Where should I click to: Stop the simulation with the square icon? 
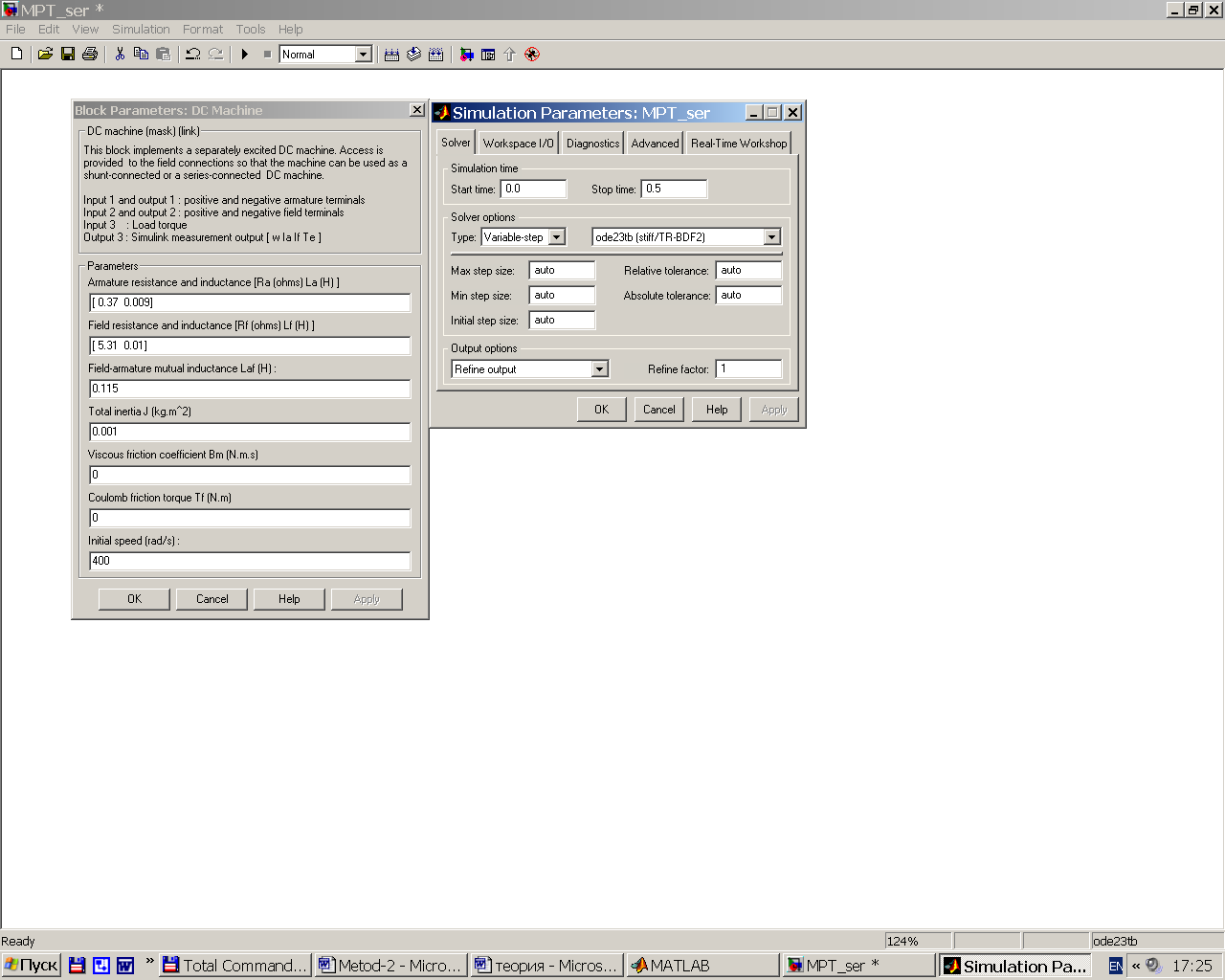tap(267, 55)
